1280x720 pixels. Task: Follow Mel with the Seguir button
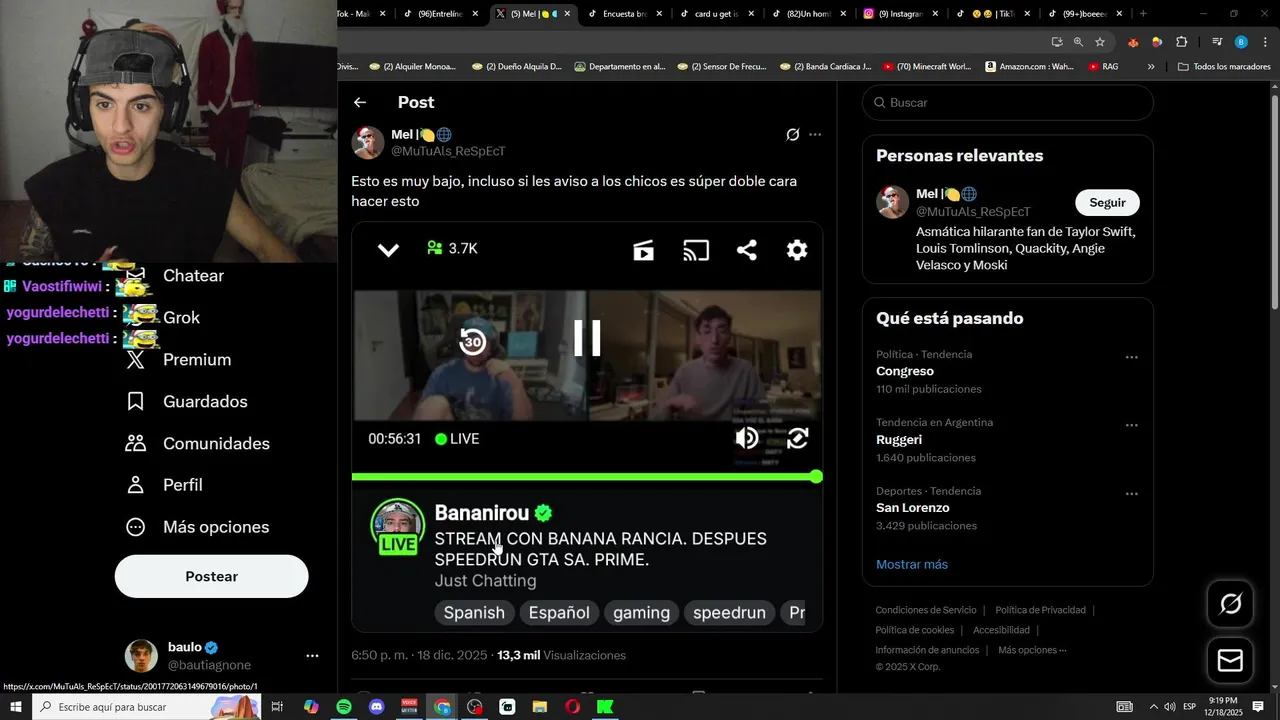[1107, 202]
